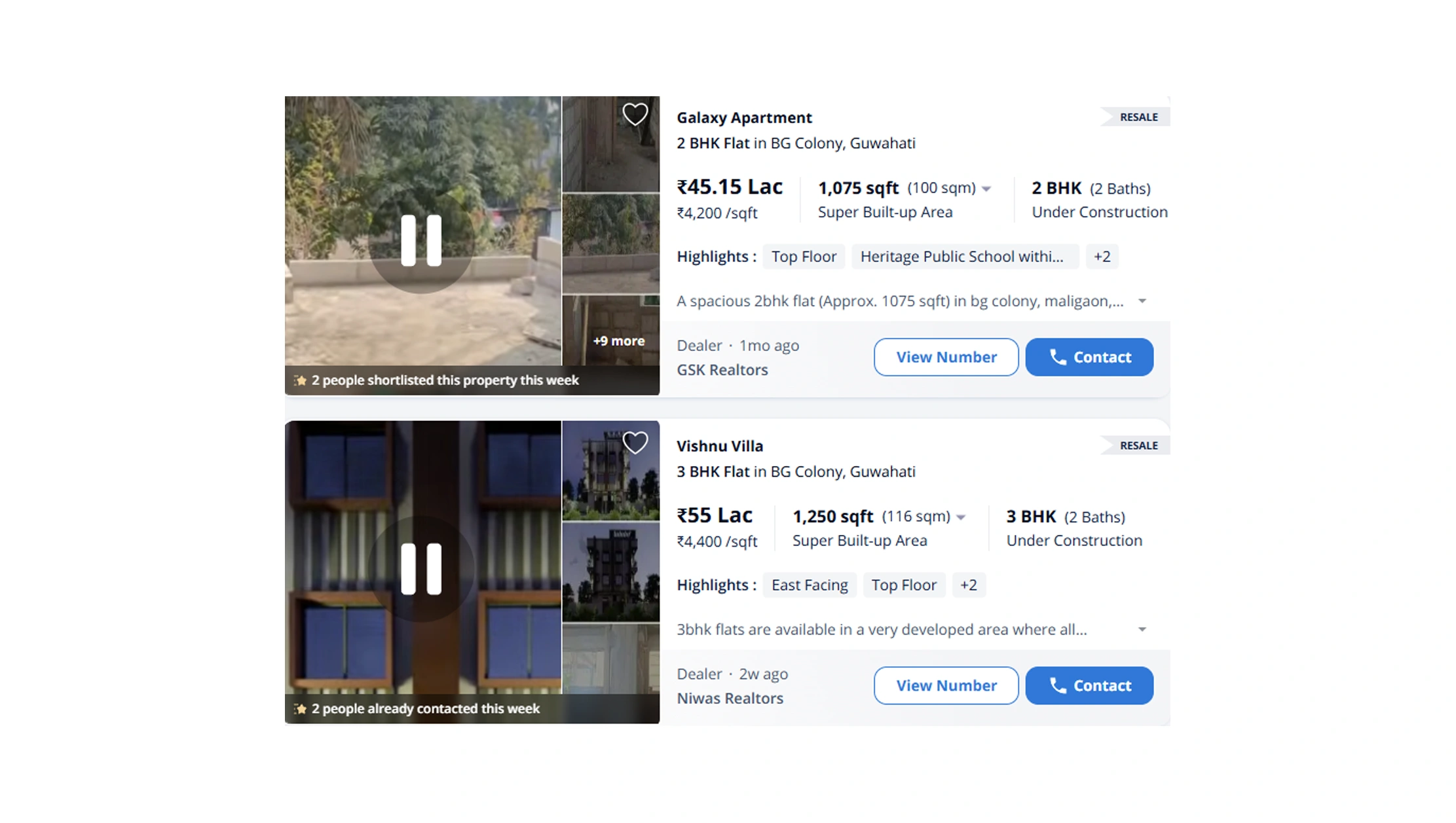Select the Heritage Public School highlight chip

click(965, 257)
